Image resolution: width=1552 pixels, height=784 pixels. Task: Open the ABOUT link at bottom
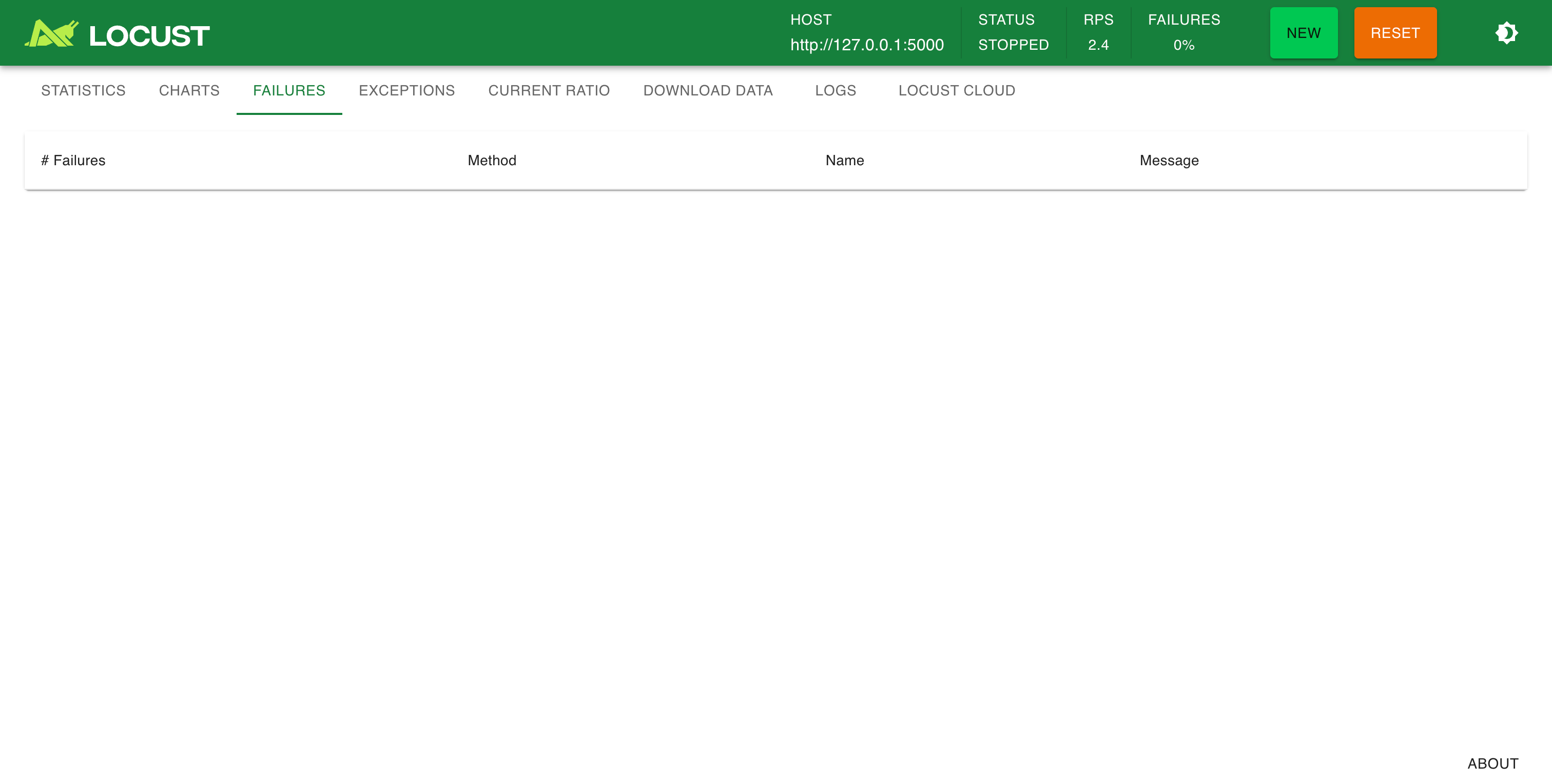coord(1492,763)
